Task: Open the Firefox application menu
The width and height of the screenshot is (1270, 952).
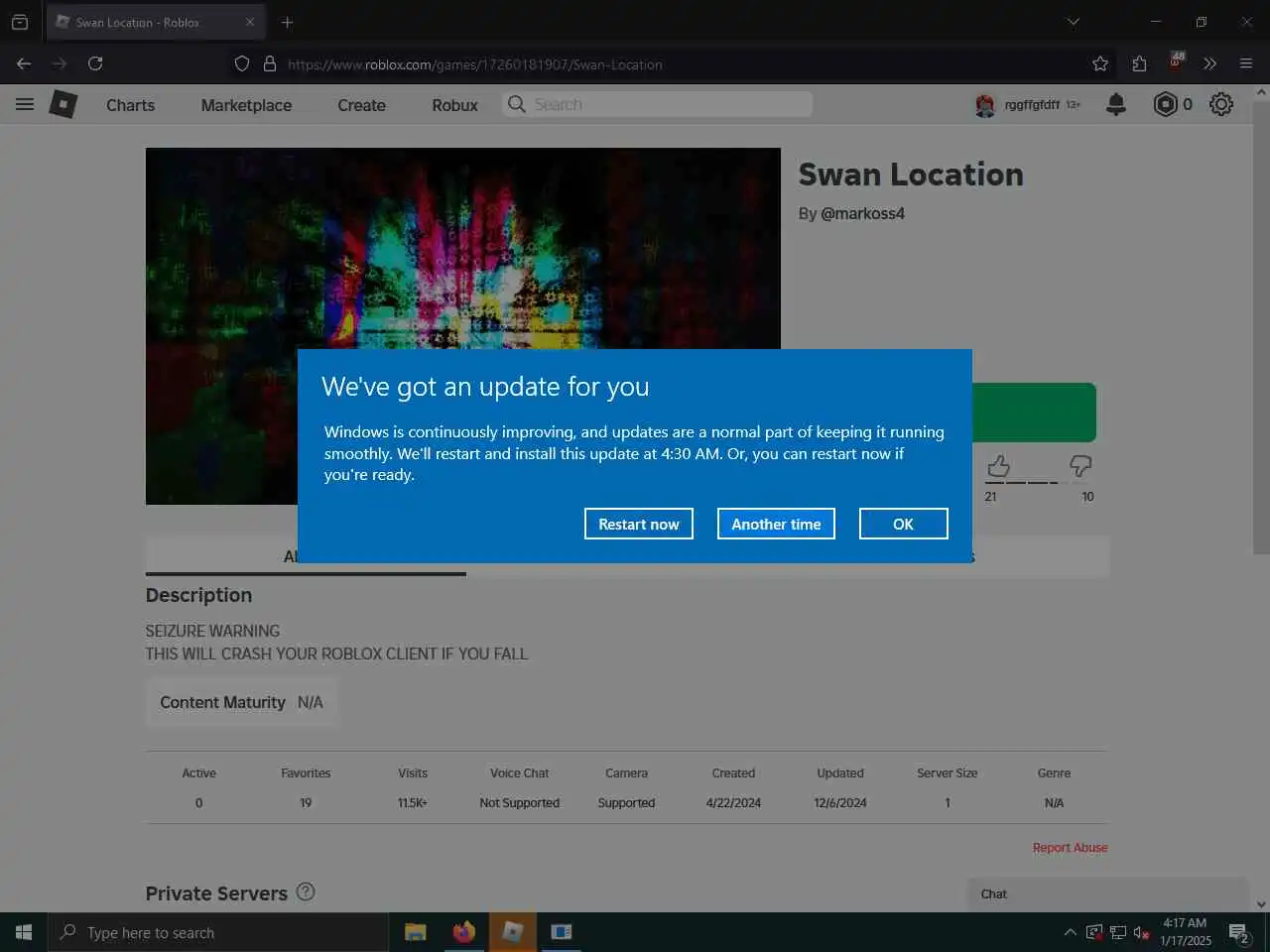Action: click(1246, 63)
